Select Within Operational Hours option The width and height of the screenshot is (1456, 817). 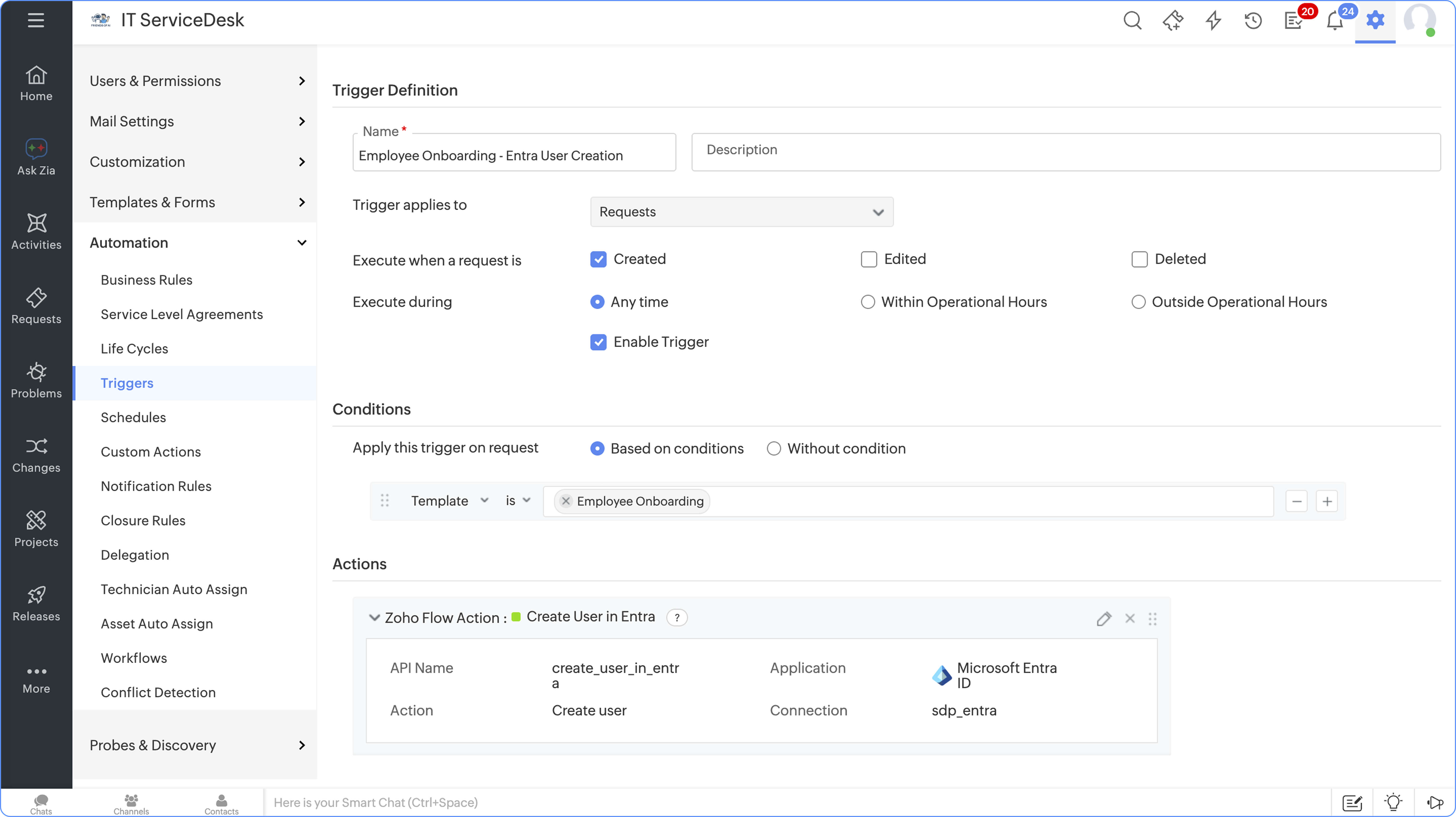(868, 302)
